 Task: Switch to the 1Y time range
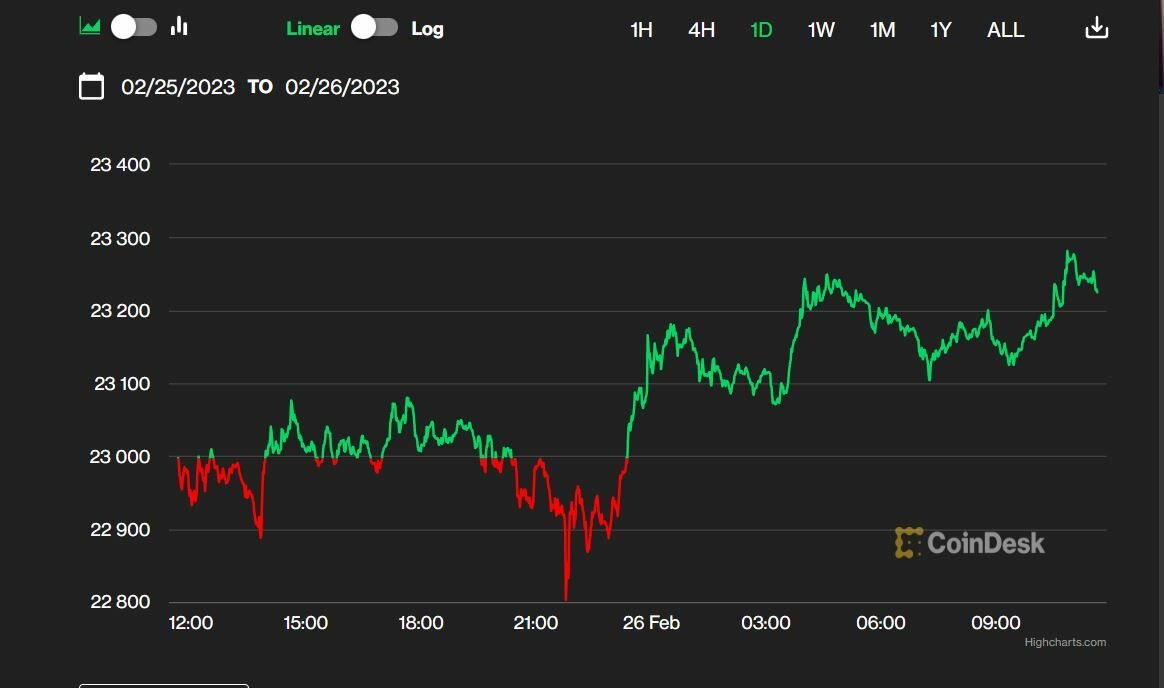[x=941, y=30]
